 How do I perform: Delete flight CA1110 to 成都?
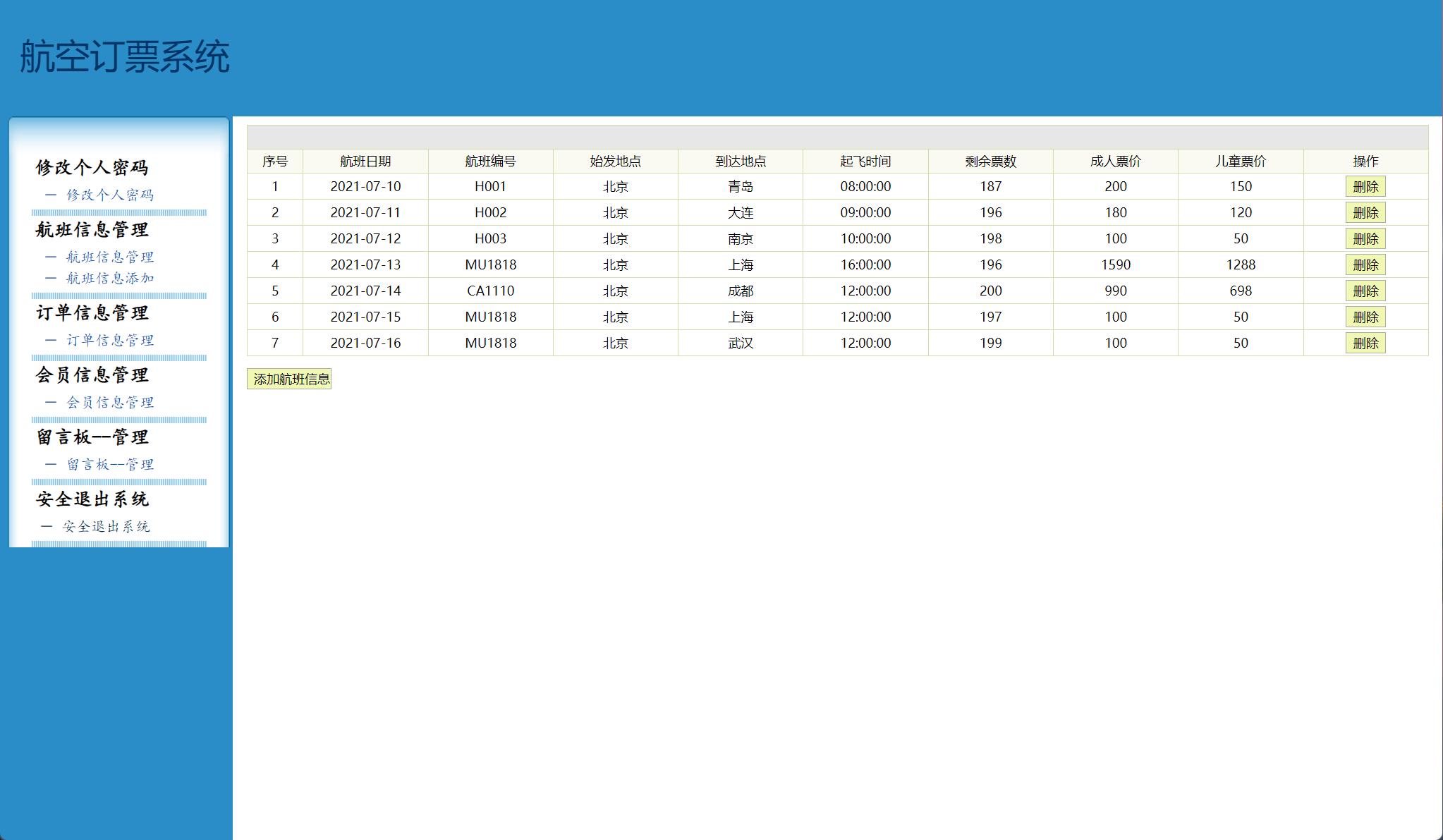1365,291
